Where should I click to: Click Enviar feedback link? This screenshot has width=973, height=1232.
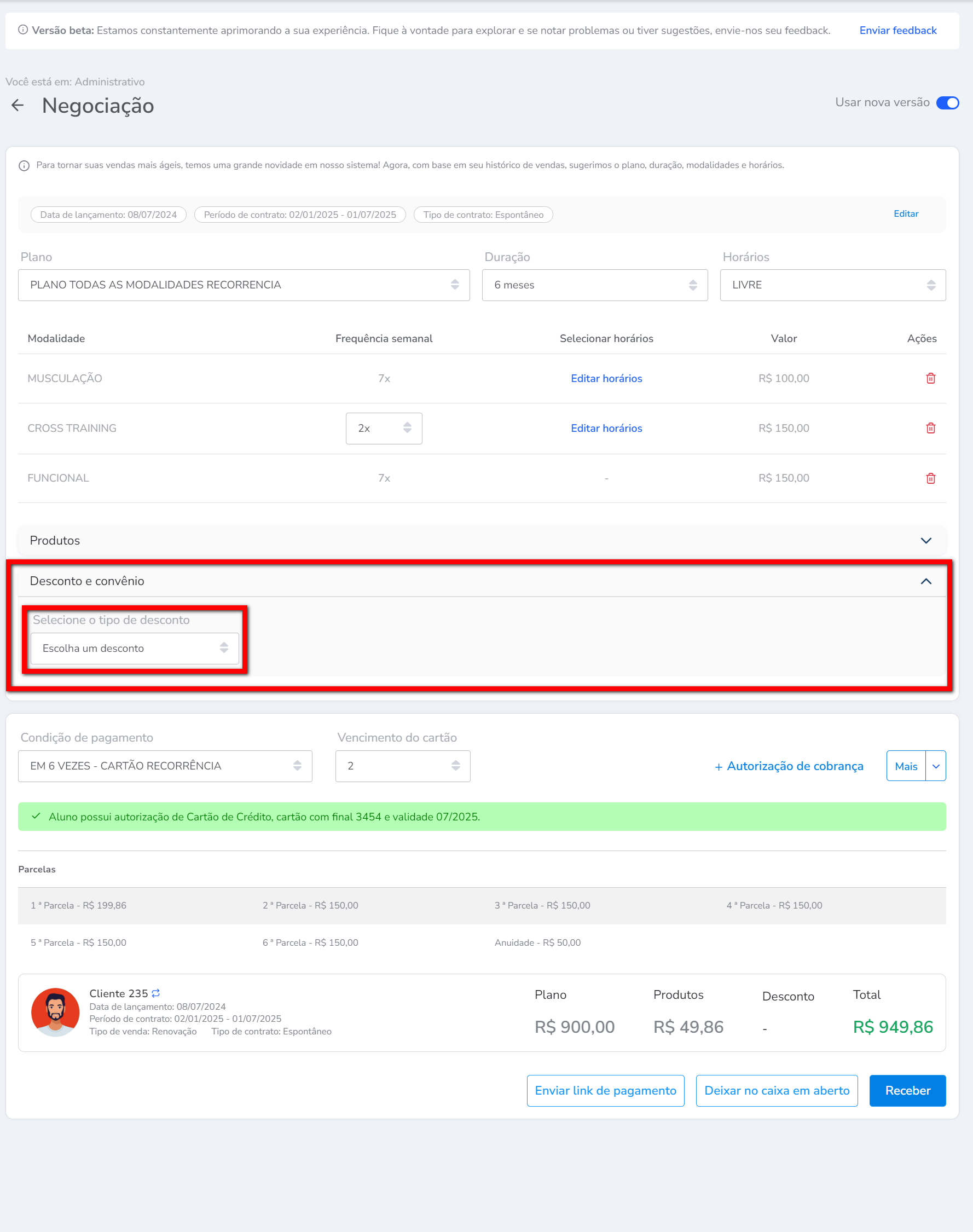pyautogui.click(x=897, y=31)
